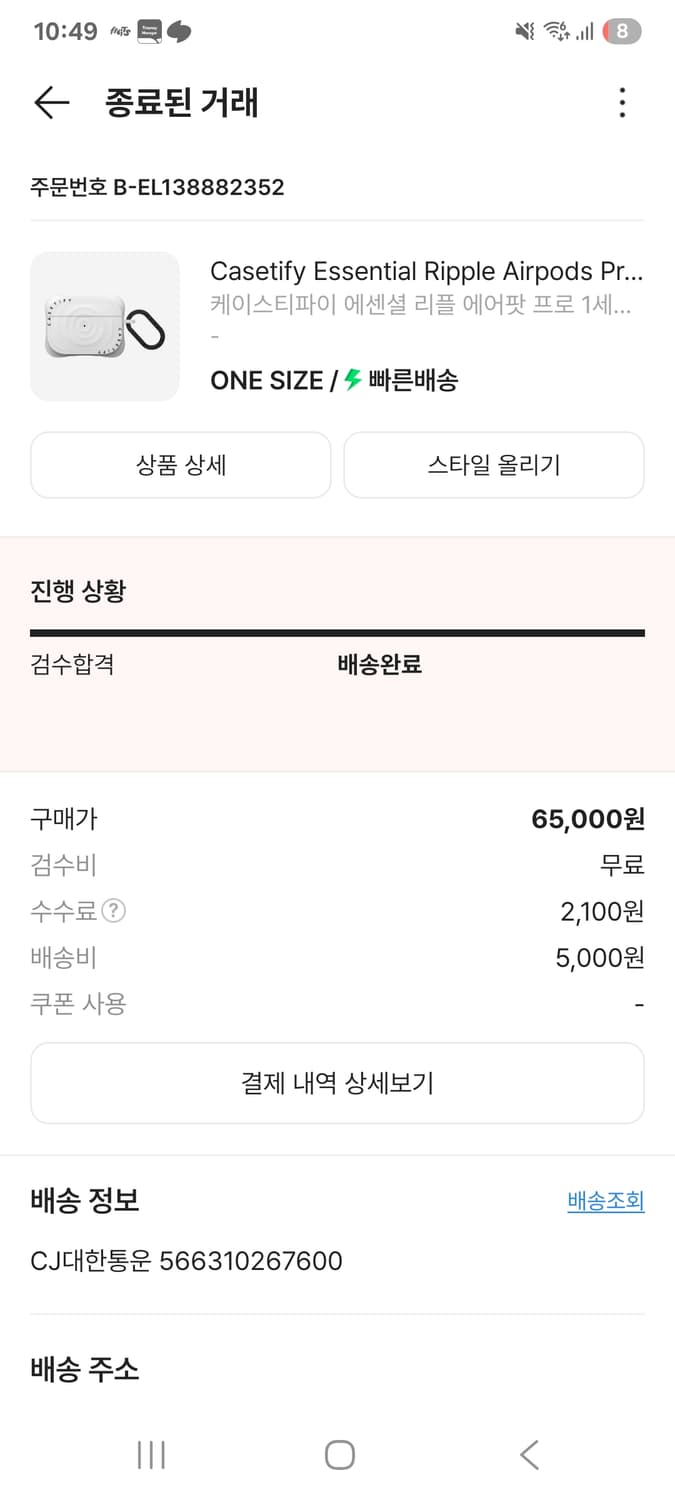
Task: Open the Casetify AirPods case thumbnail
Action: 105,326
